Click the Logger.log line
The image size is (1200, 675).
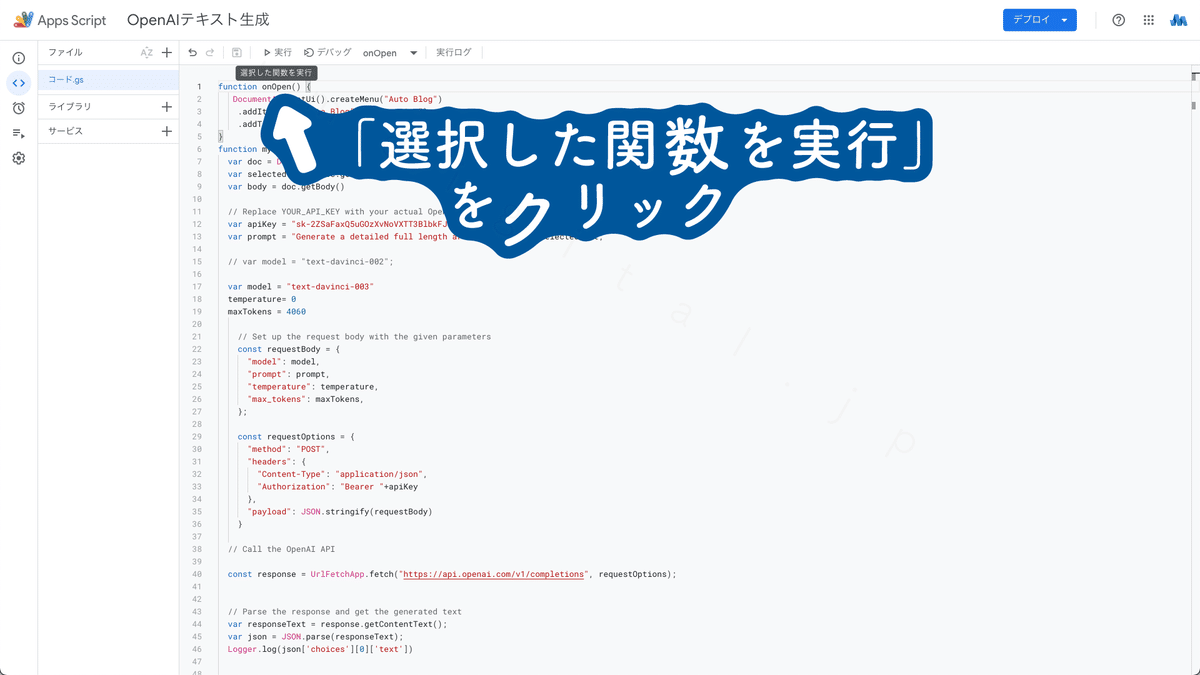click(320, 649)
